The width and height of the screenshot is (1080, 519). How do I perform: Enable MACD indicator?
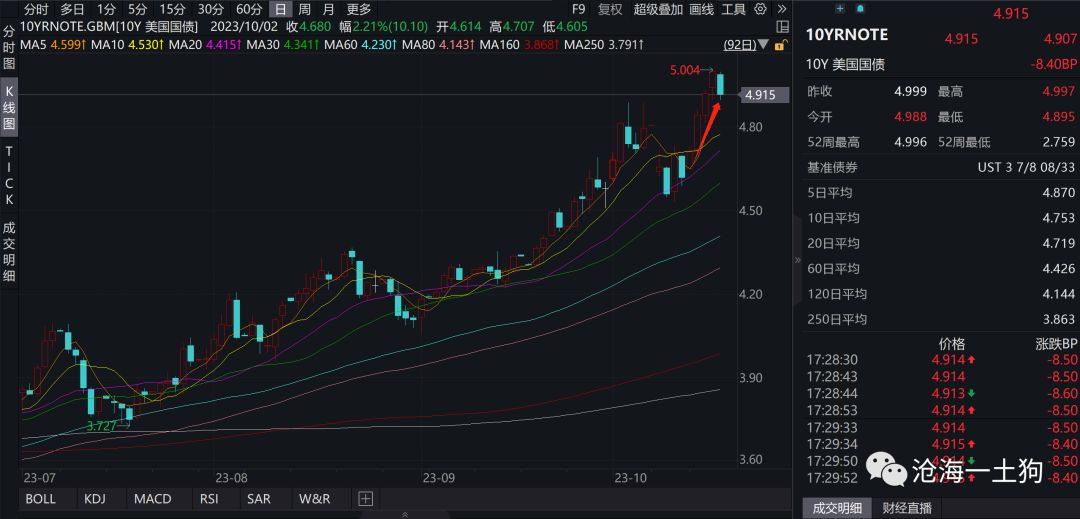[x=152, y=498]
